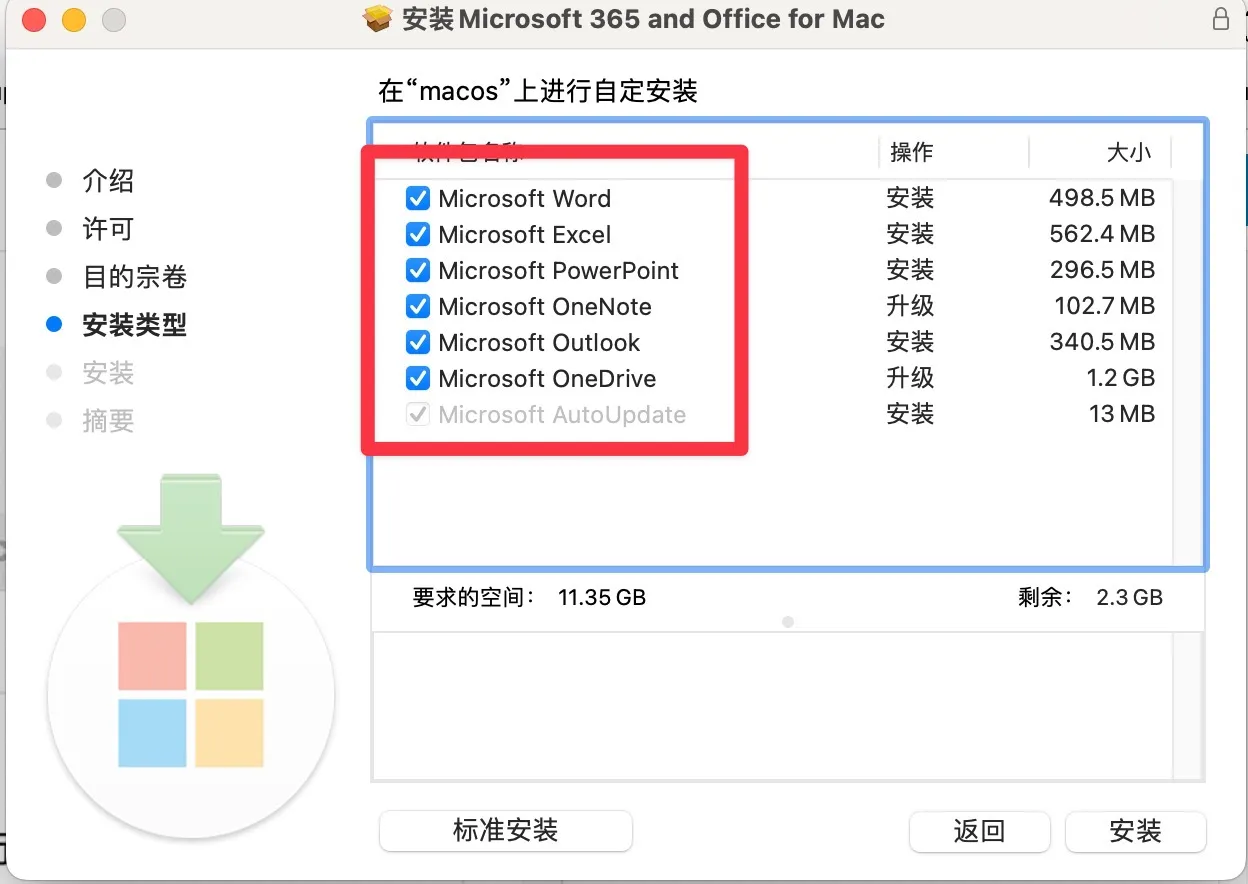1248x884 pixels.
Task: Click the Microsoft OneDrive label
Action: click(547, 378)
